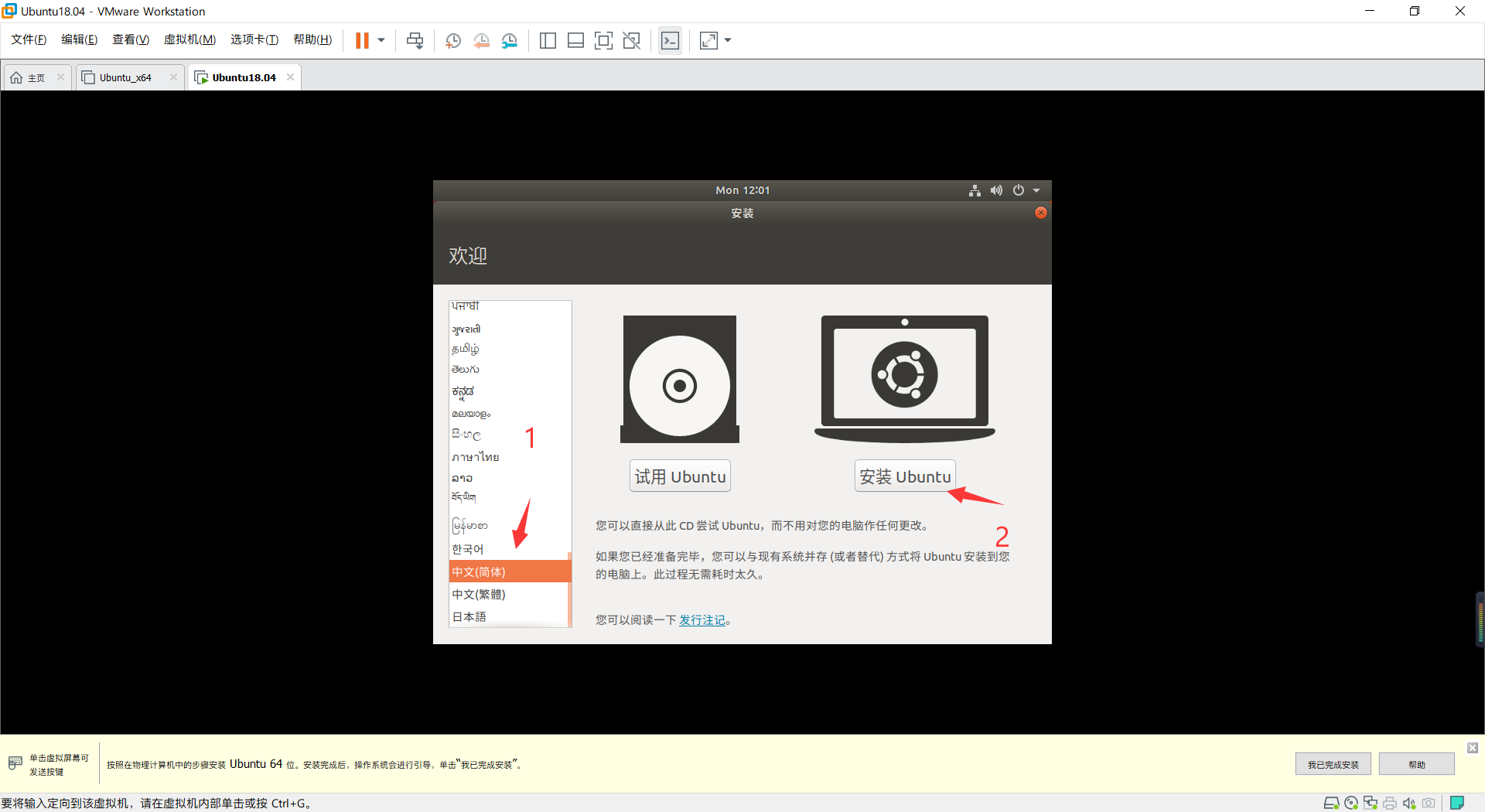Open the 文件(F) menu
Screen dimensions: 1485x812
click(x=29, y=39)
